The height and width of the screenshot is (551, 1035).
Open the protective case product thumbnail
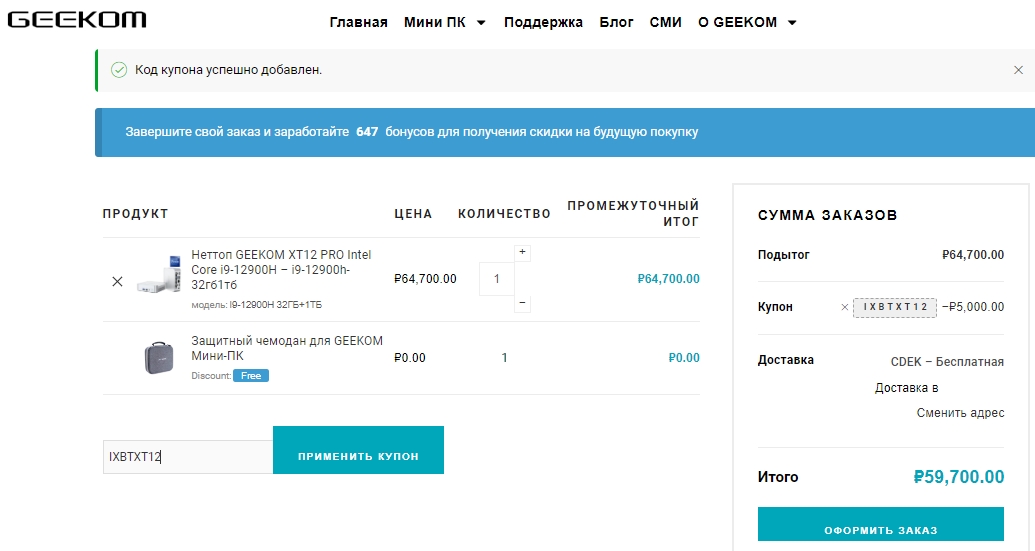(x=159, y=357)
